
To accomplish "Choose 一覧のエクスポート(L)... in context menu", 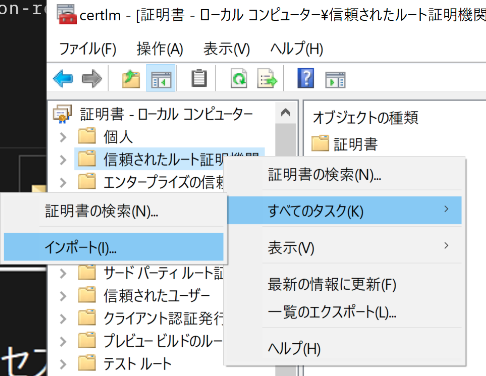I will click(x=345, y=312).
